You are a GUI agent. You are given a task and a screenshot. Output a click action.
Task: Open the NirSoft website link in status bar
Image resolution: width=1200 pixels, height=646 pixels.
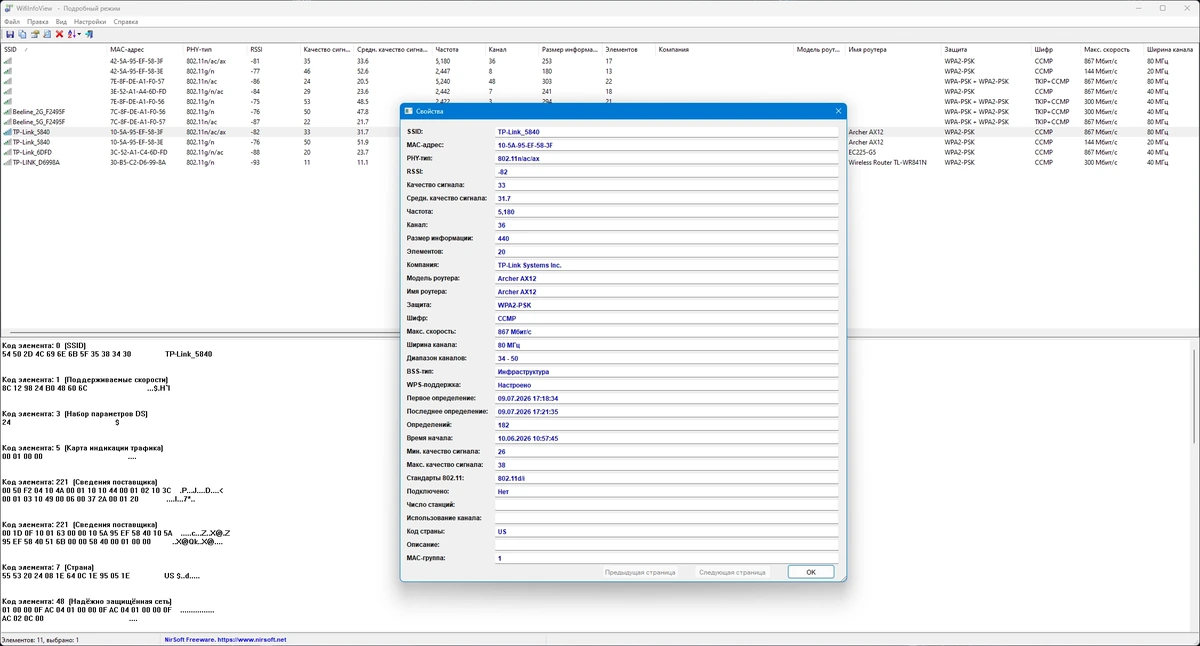[x=225, y=639]
